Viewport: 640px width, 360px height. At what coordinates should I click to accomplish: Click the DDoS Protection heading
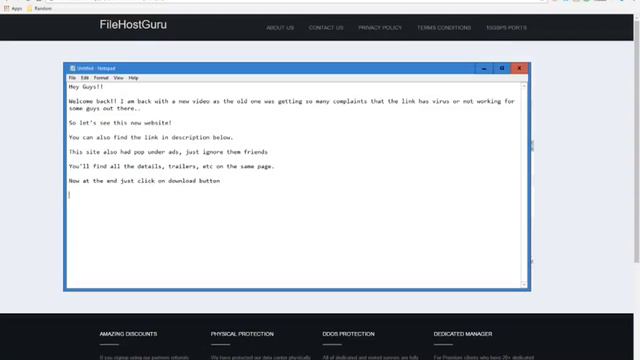(348, 334)
